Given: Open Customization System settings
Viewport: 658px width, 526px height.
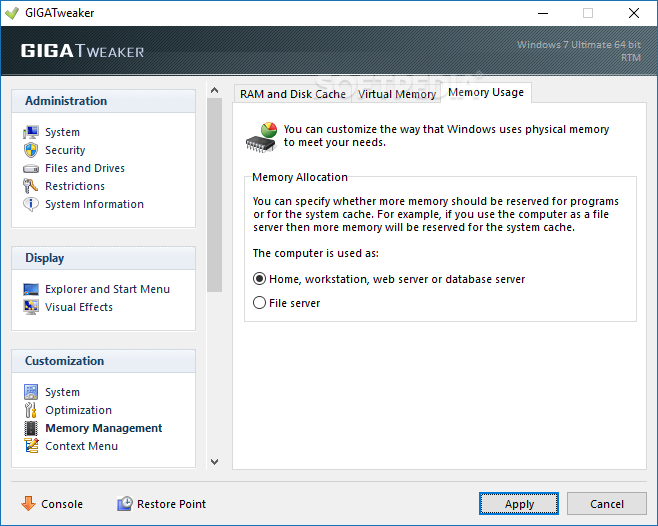Looking at the screenshot, I should click(63, 392).
